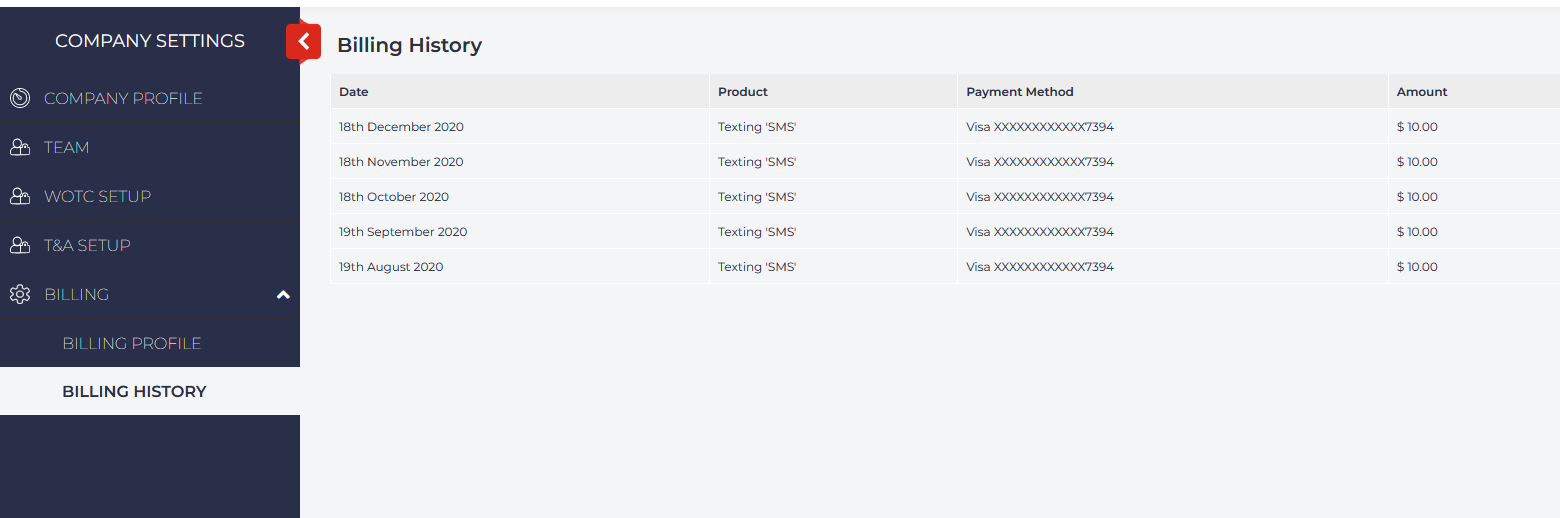Open WOTC Setup settings

[x=98, y=196]
